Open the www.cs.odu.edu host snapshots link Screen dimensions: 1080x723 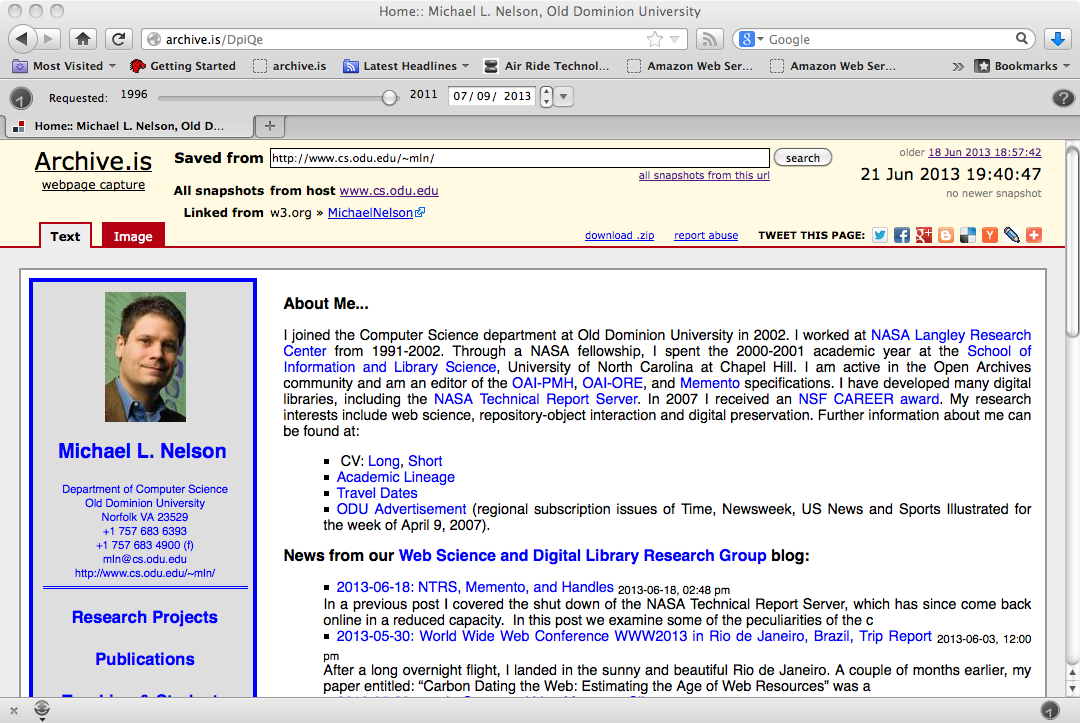pyautogui.click(x=389, y=191)
